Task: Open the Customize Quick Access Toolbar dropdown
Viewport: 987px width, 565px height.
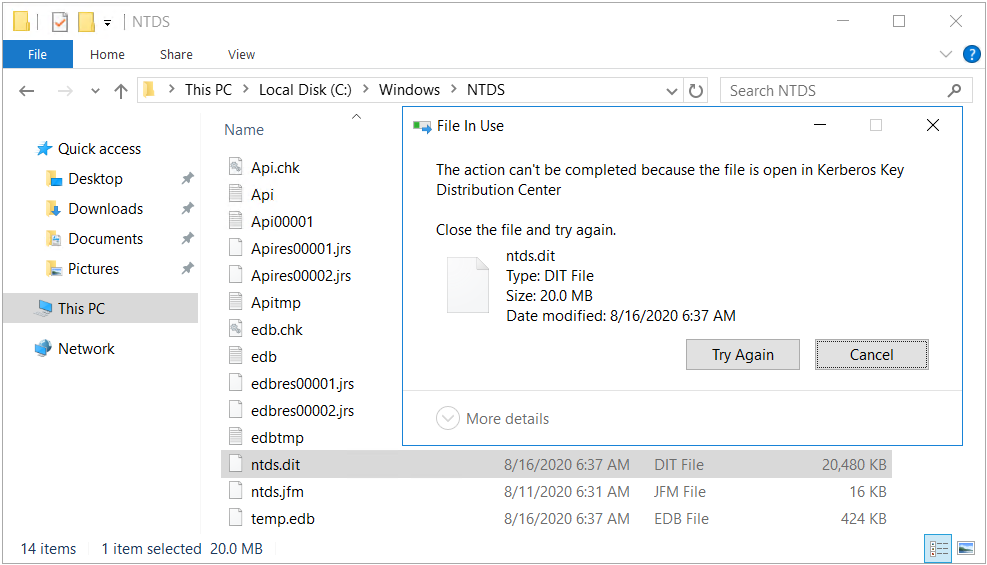Action: pos(108,23)
